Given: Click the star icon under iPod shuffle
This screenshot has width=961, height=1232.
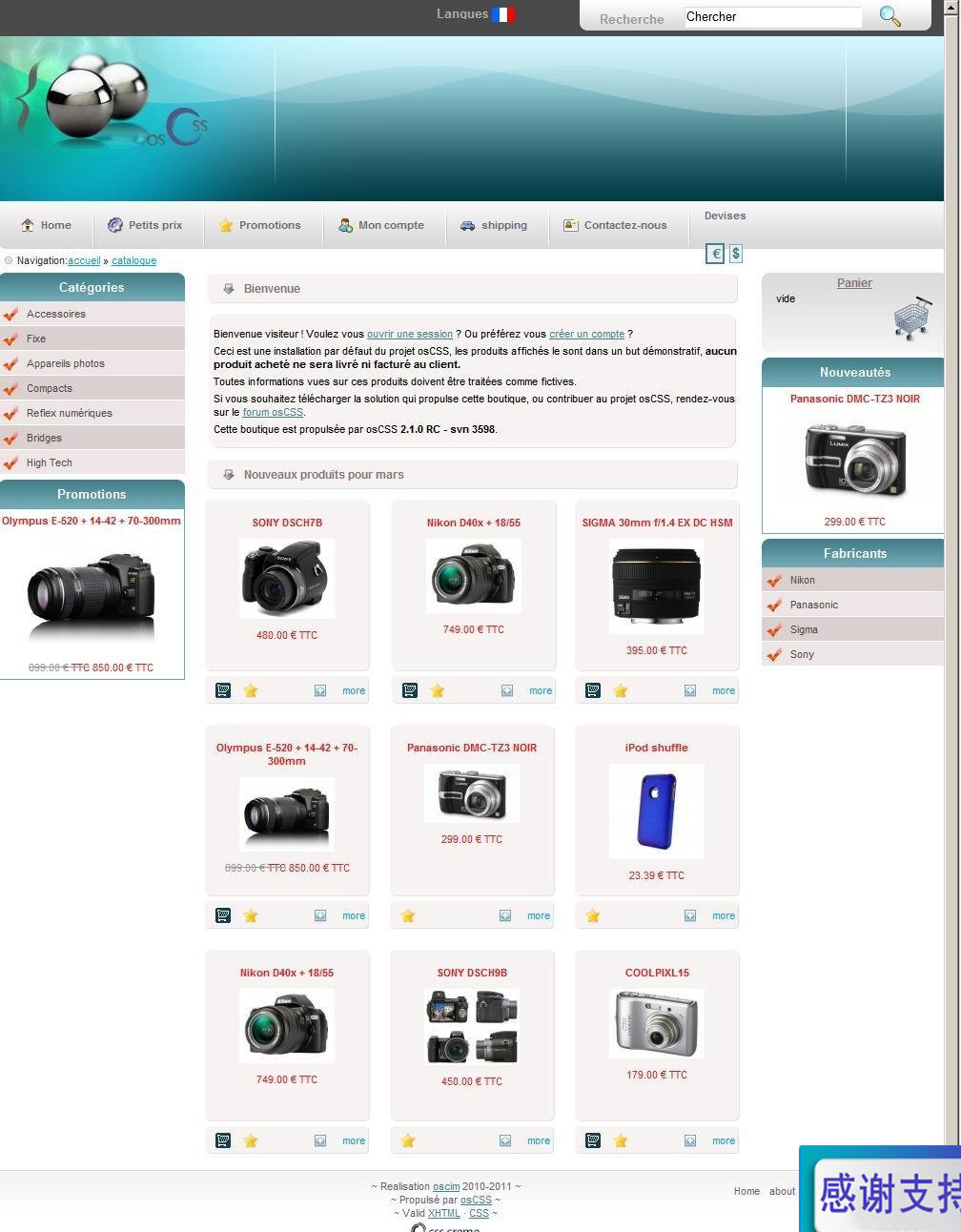Looking at the screenshot, I should (593, 915).
